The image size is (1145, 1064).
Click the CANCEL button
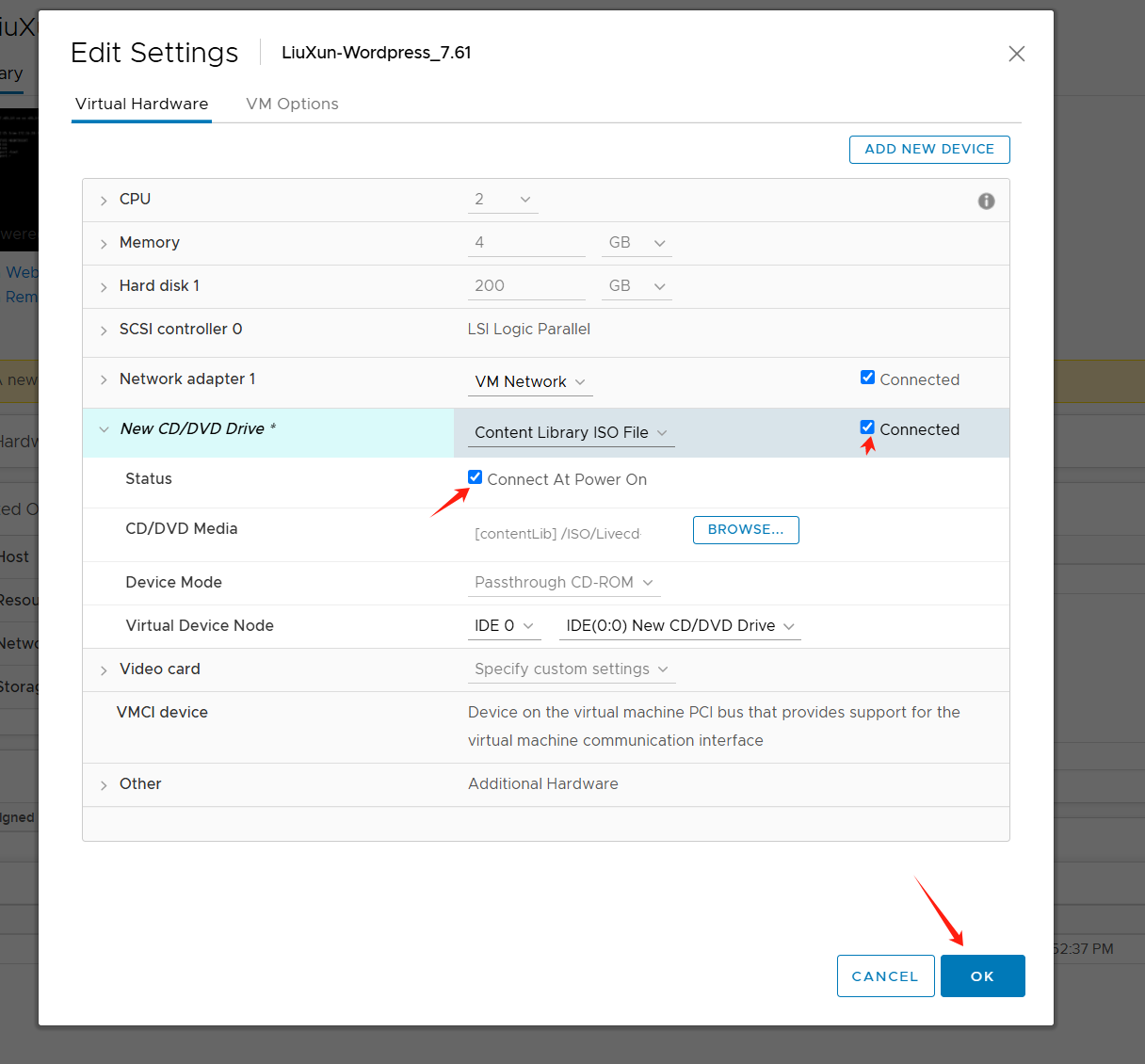pyautogui.click(x=885, y=976)
